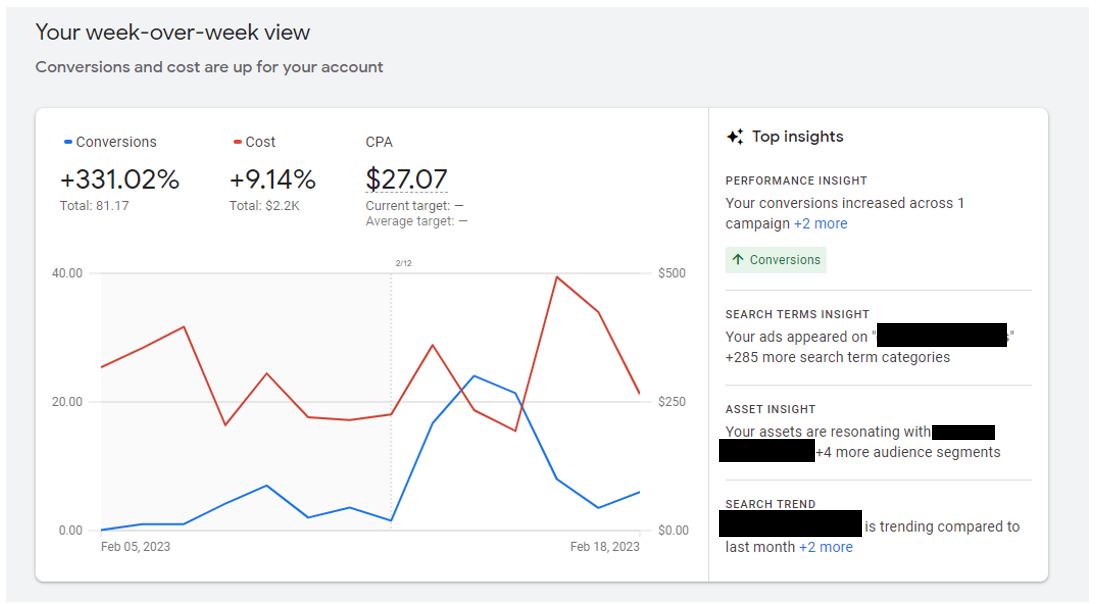1096x604 pixels.
Task: Click the Feb 05, 2023 axis date
Action: [136, 547]
